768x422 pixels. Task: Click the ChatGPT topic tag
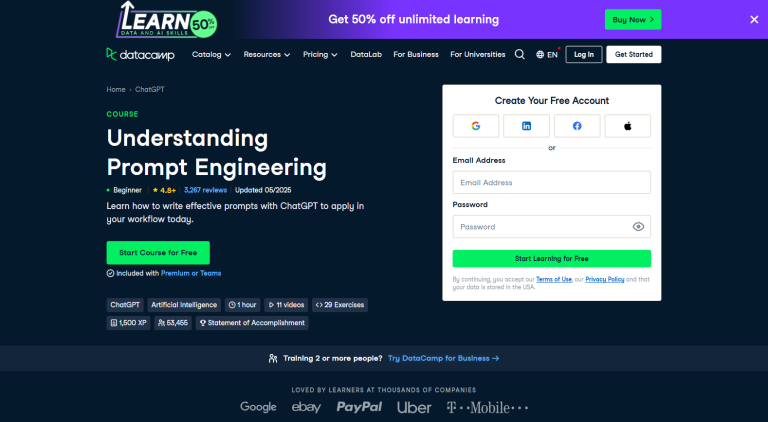pyautogui.click(x=125, y=305)
